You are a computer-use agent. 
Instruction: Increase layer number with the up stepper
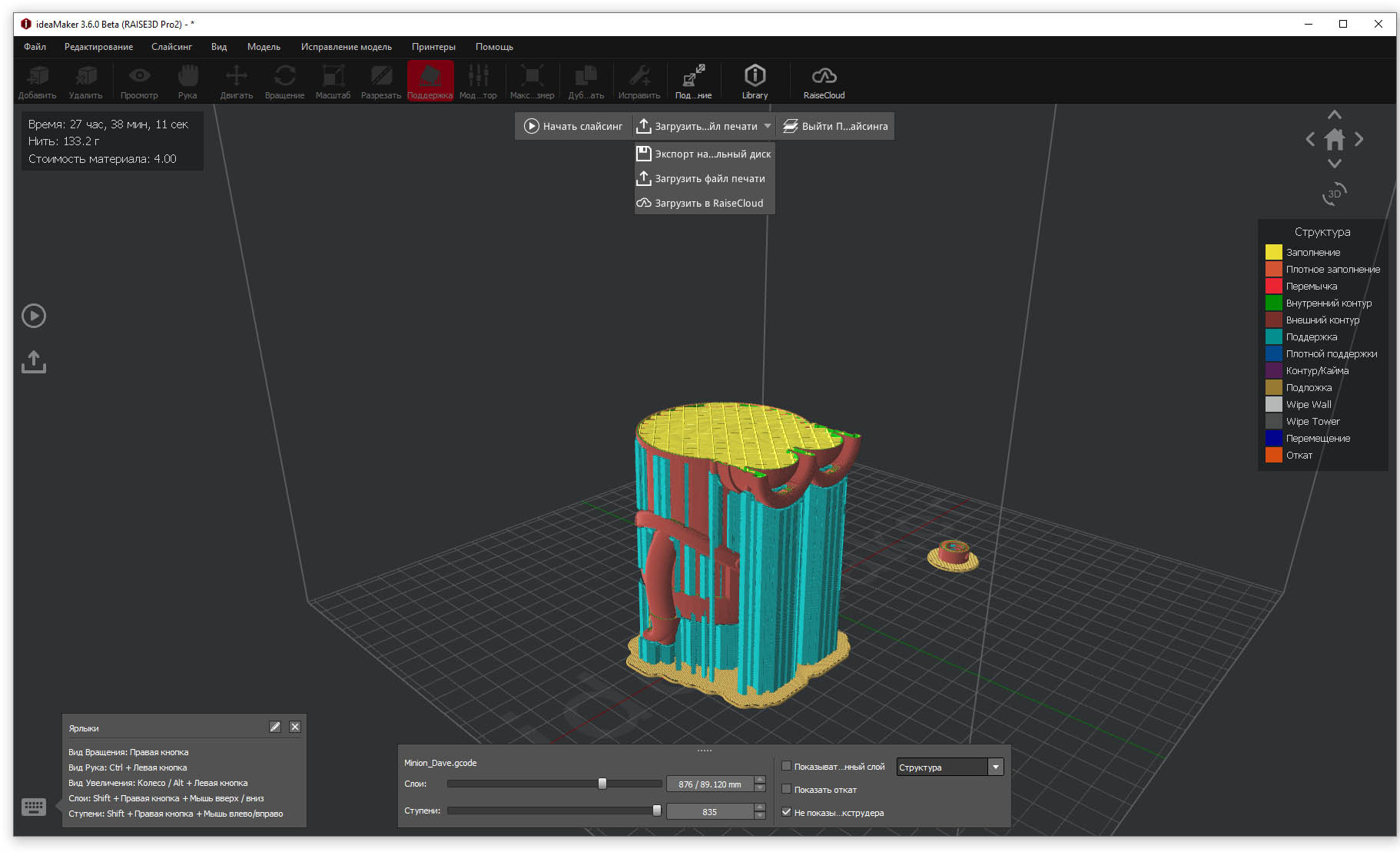(760, 780)
